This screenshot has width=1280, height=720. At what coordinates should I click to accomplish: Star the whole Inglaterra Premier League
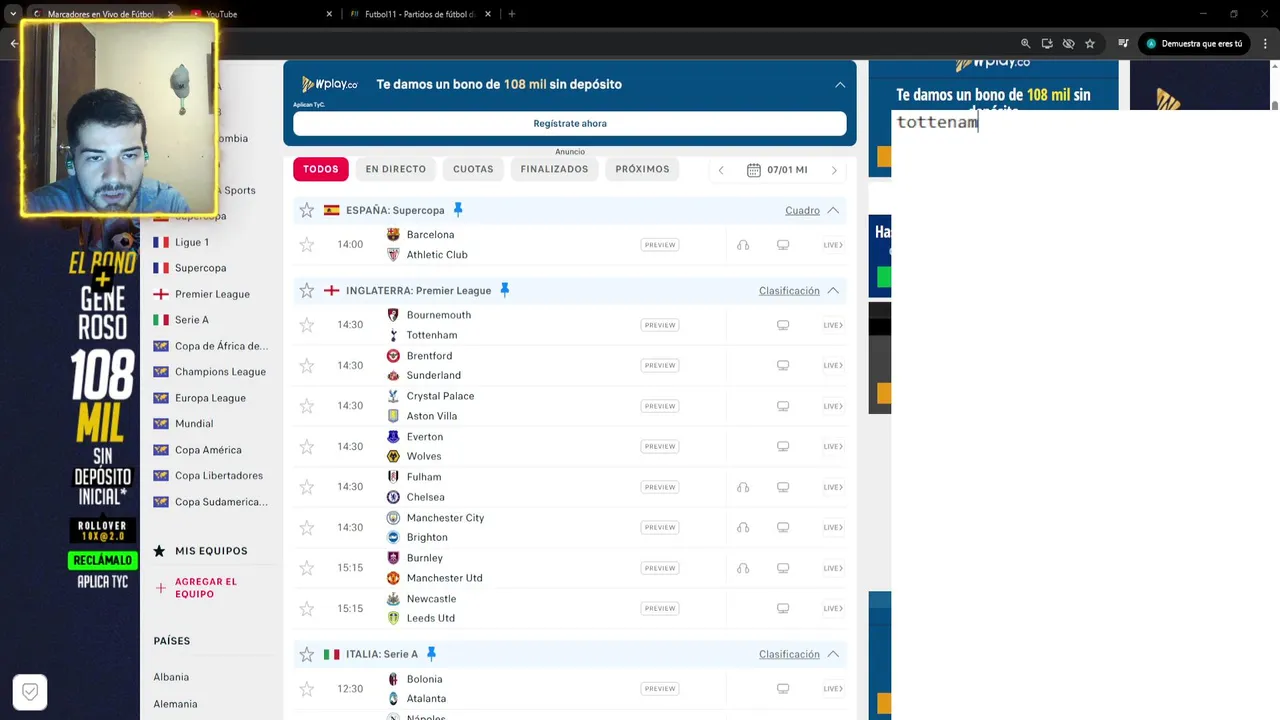[x=307, y=290]
